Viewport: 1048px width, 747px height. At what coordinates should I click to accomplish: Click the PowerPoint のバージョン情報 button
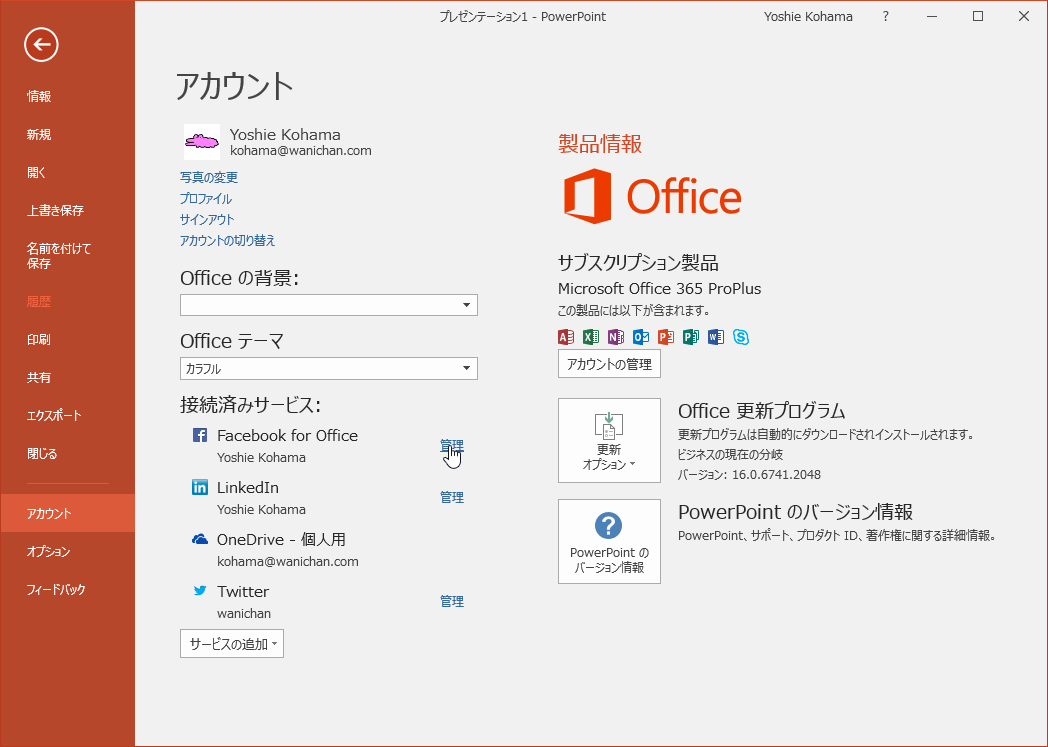610,541
